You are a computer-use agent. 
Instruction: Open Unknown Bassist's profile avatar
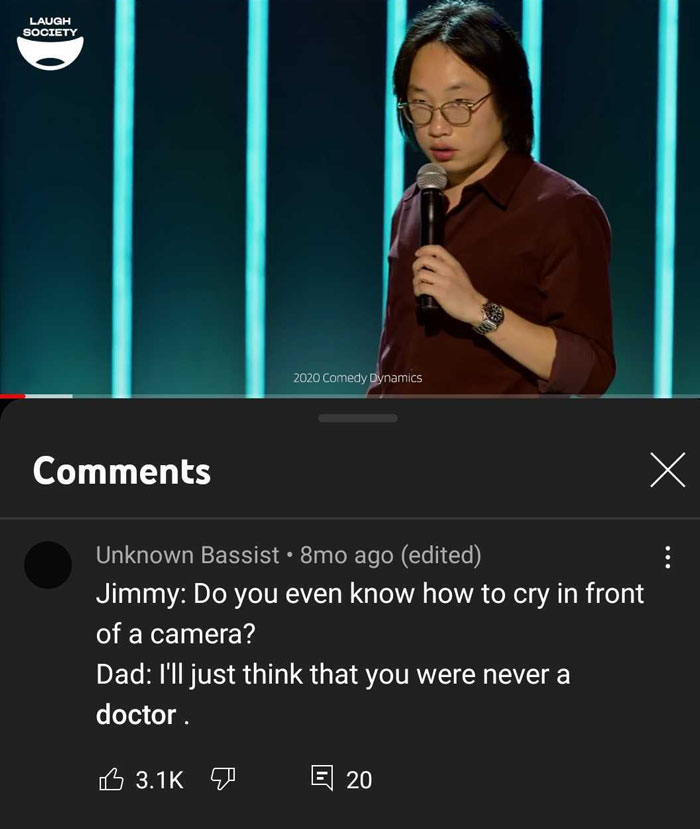click(48, 565)
